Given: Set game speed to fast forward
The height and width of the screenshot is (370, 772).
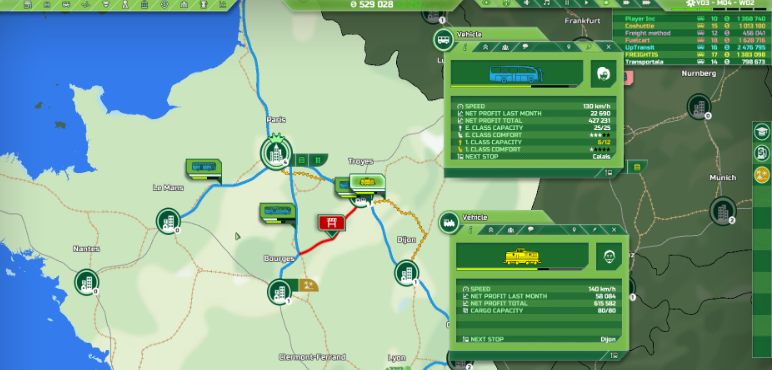Looking at the screenshot, I should coord(627,3).
